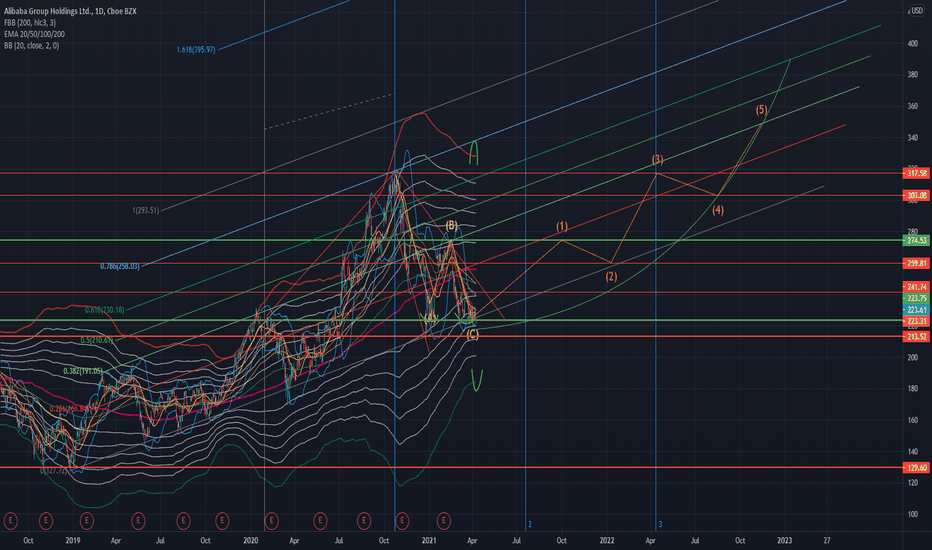The height and width of the screenshot is (550, 932).
Task: Click the 317.58 red price tag
Action: tap(917, 173)
